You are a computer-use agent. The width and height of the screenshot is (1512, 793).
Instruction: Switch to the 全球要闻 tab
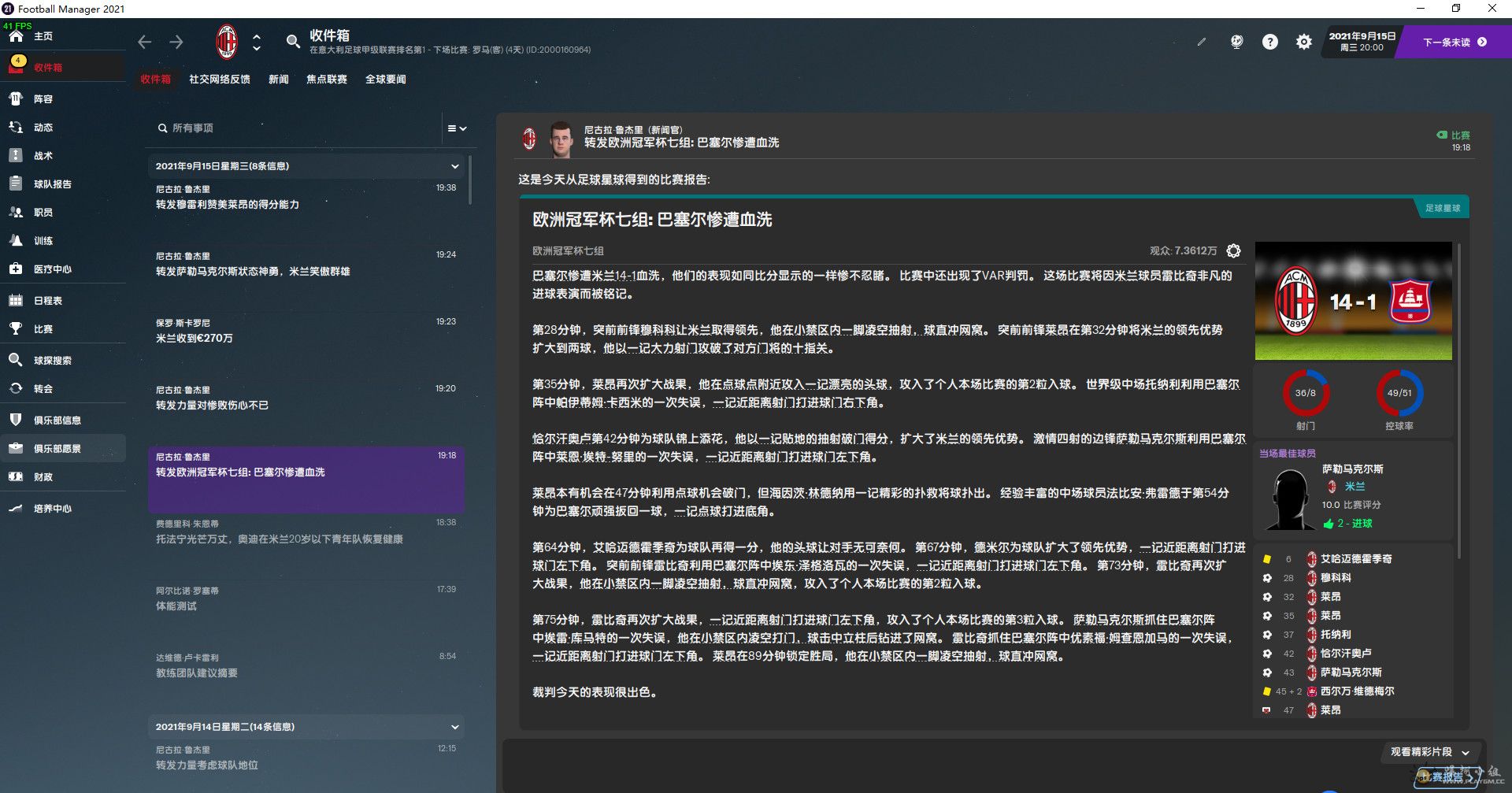385,80
